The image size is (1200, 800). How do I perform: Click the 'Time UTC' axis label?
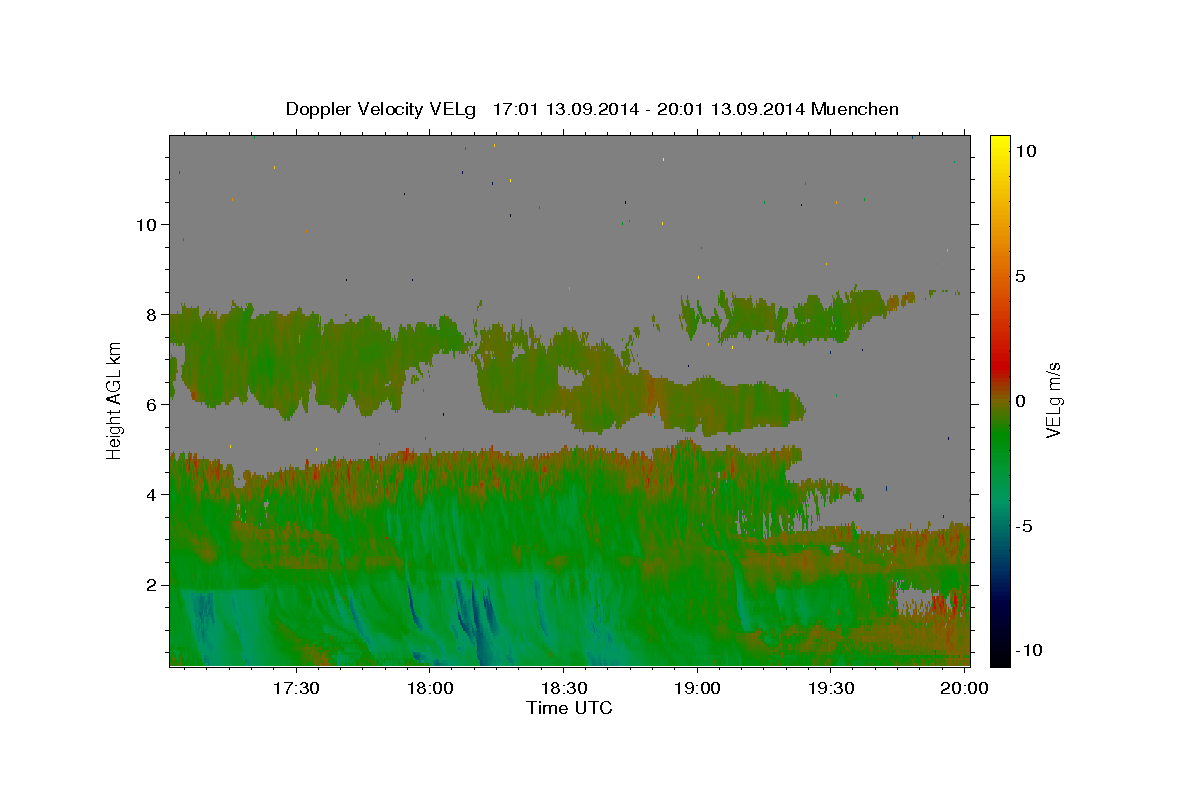tap(569, 708)
